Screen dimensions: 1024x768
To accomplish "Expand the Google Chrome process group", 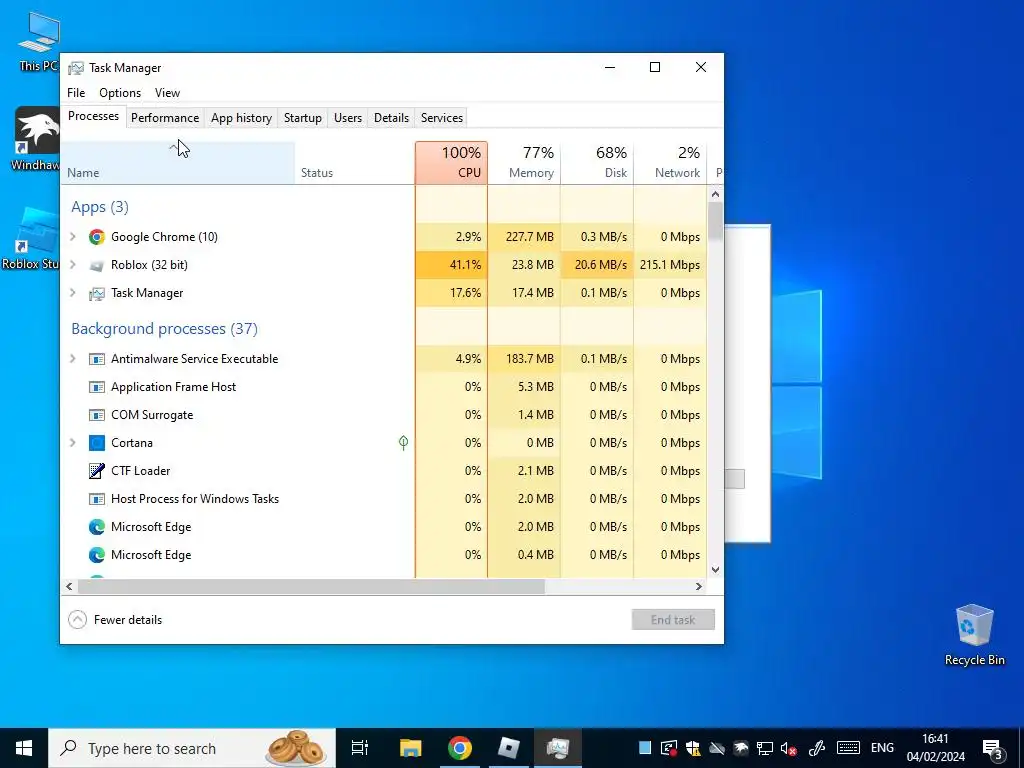I will [73, 237].
